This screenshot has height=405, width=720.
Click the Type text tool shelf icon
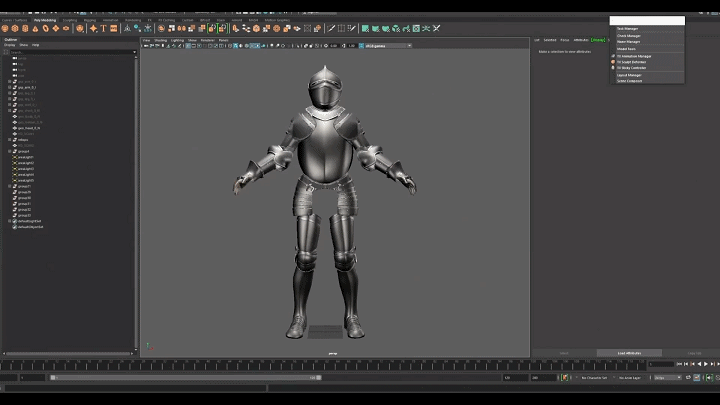point(103,28)
